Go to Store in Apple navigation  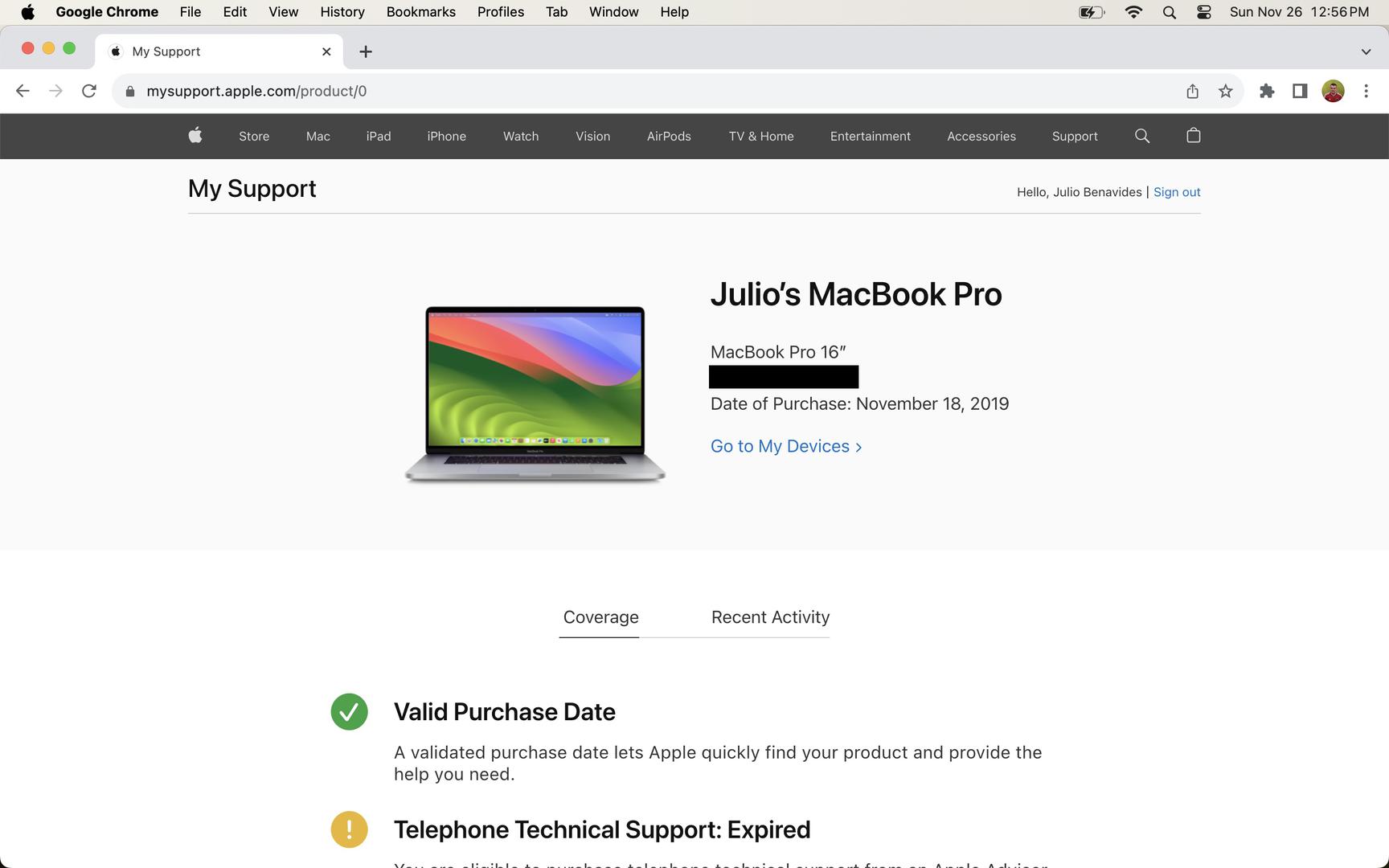(x=254, y=137)
